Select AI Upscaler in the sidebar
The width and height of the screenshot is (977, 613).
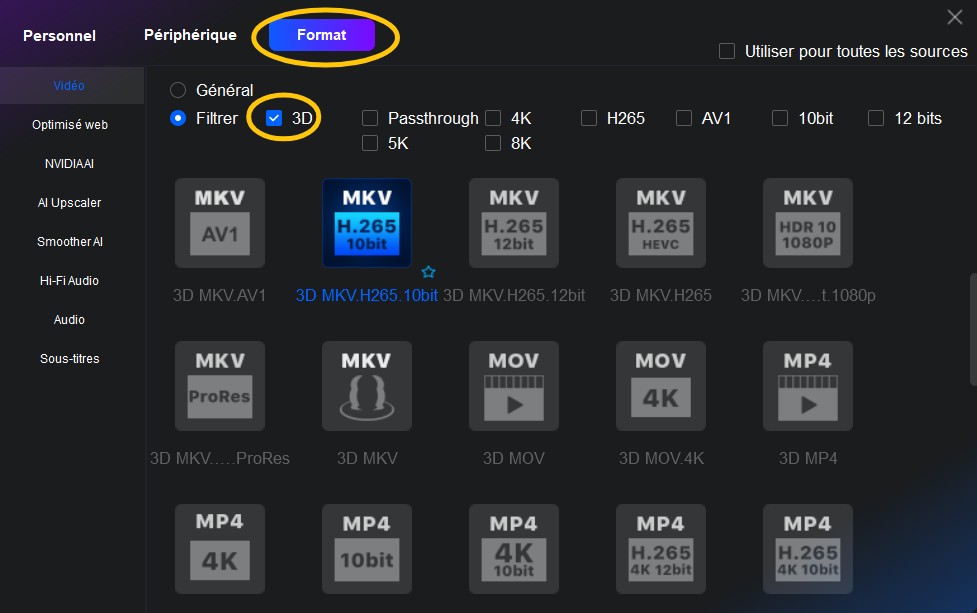69,203
